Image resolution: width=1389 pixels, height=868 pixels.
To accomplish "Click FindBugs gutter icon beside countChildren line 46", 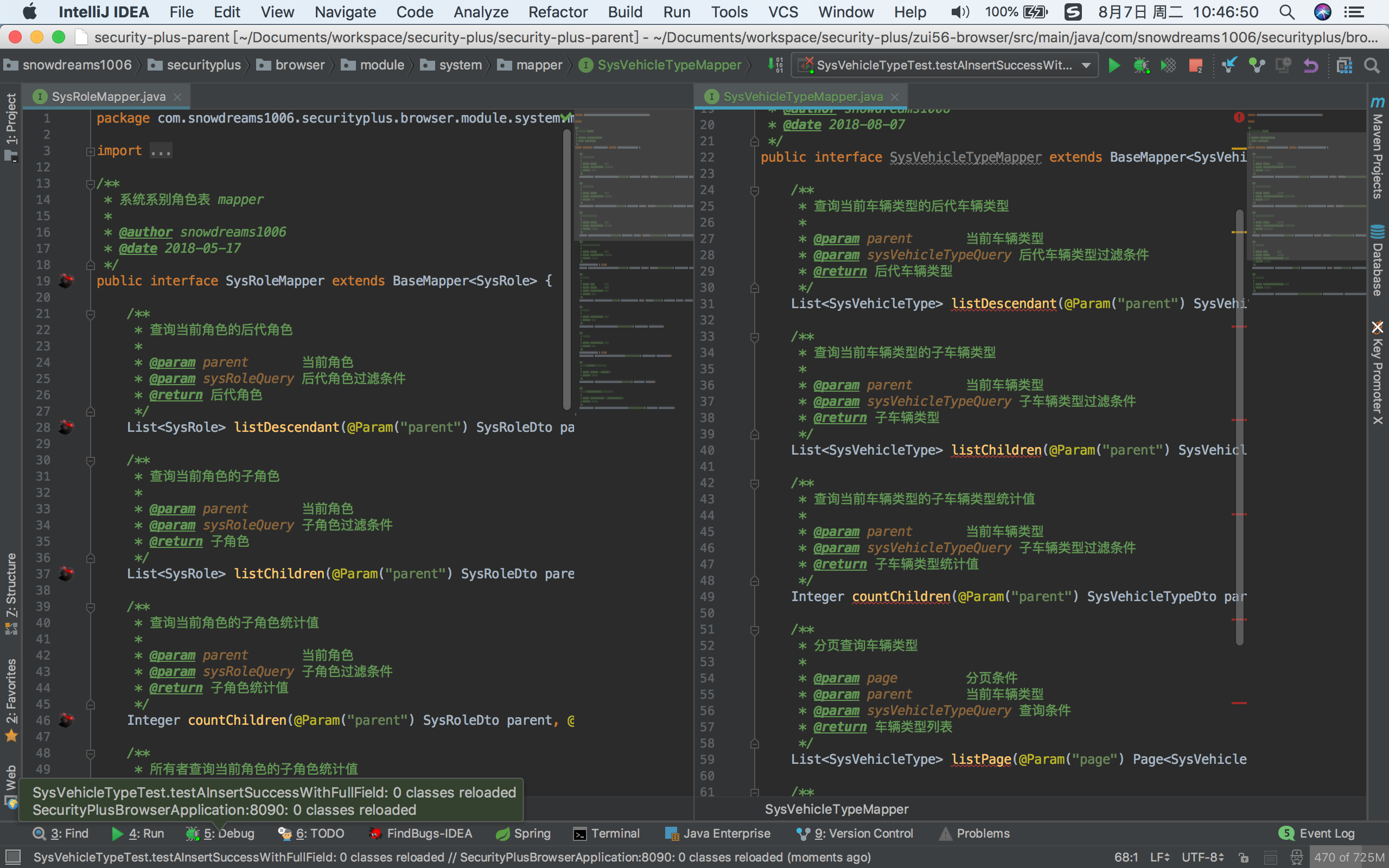I will click(66, 720).
